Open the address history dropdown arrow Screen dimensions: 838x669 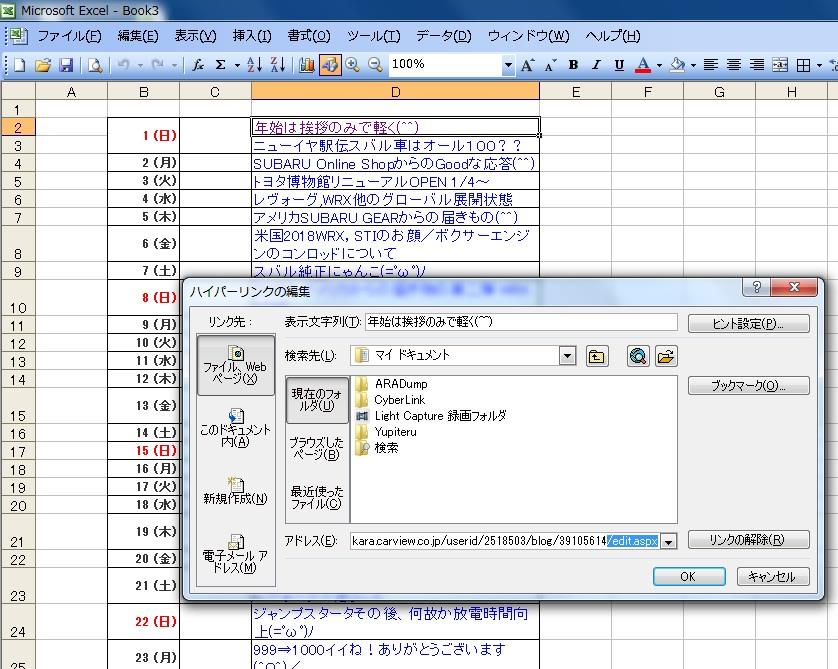668,541
